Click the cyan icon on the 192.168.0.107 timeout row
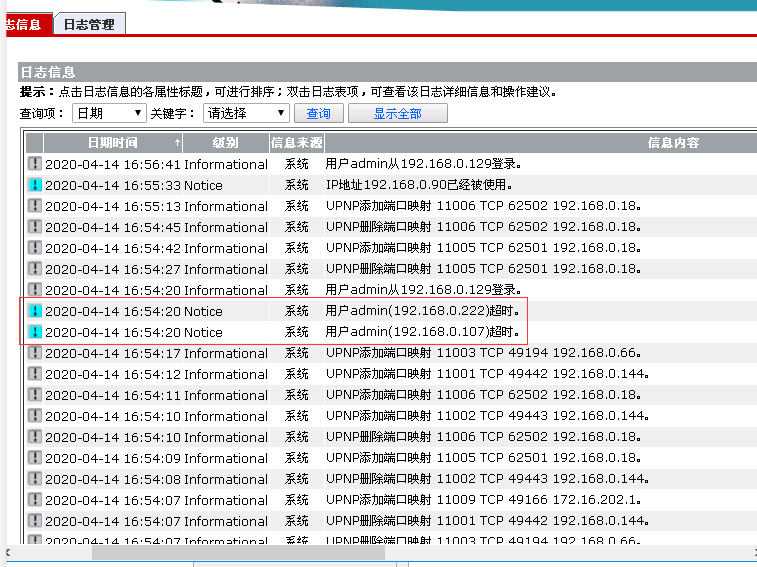 click(x=34, y=332)
